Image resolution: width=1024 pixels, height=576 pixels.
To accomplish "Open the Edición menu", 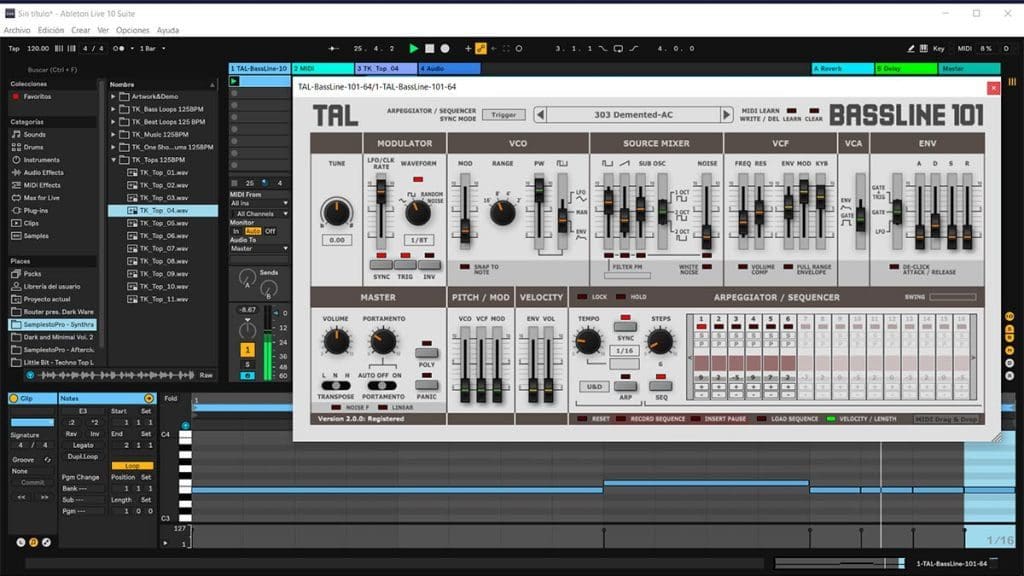I will point(51,30).
